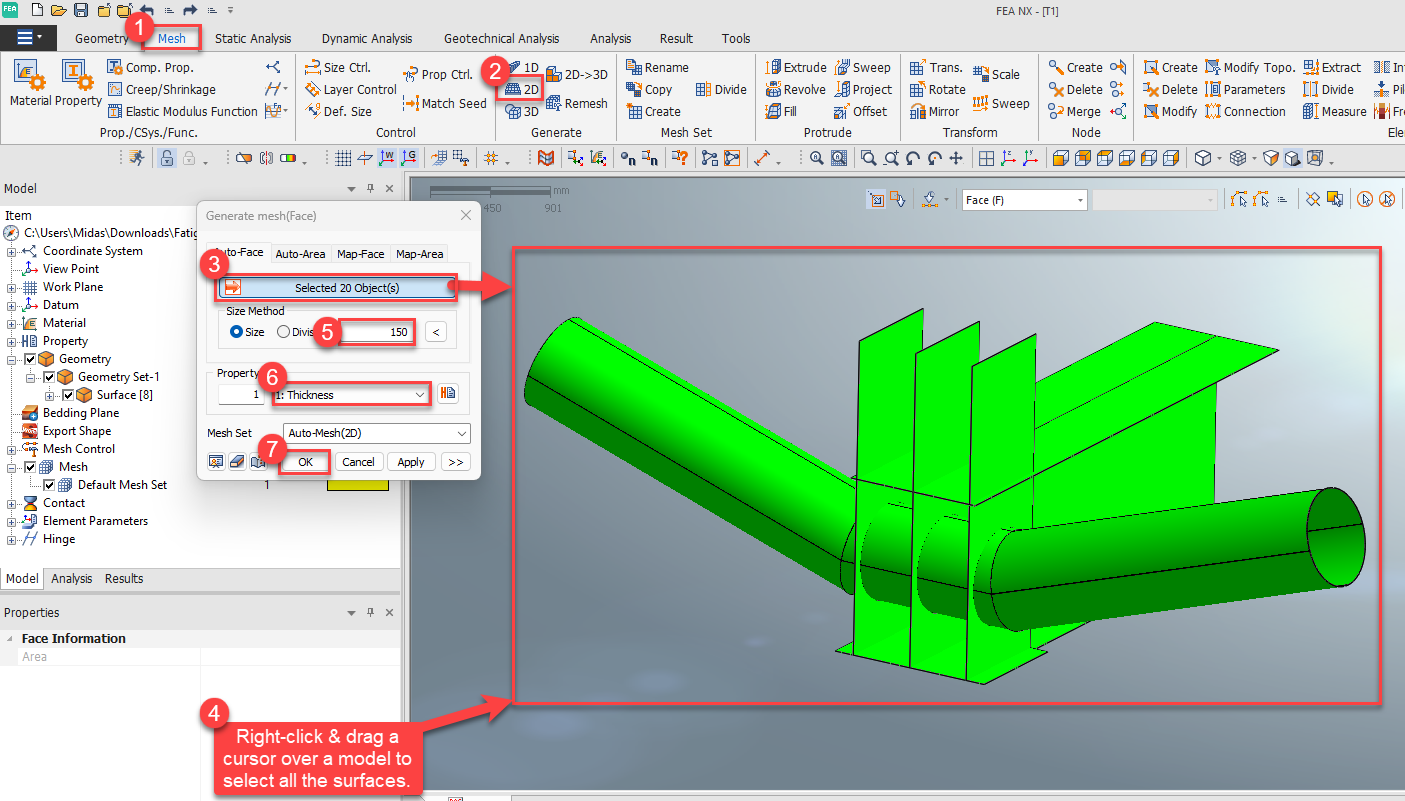Open the Auto-Mesh(2D) mesh set dropdown
This screenshot has height=801, width=1405.
pyautogui.click(x=376, y=433)
